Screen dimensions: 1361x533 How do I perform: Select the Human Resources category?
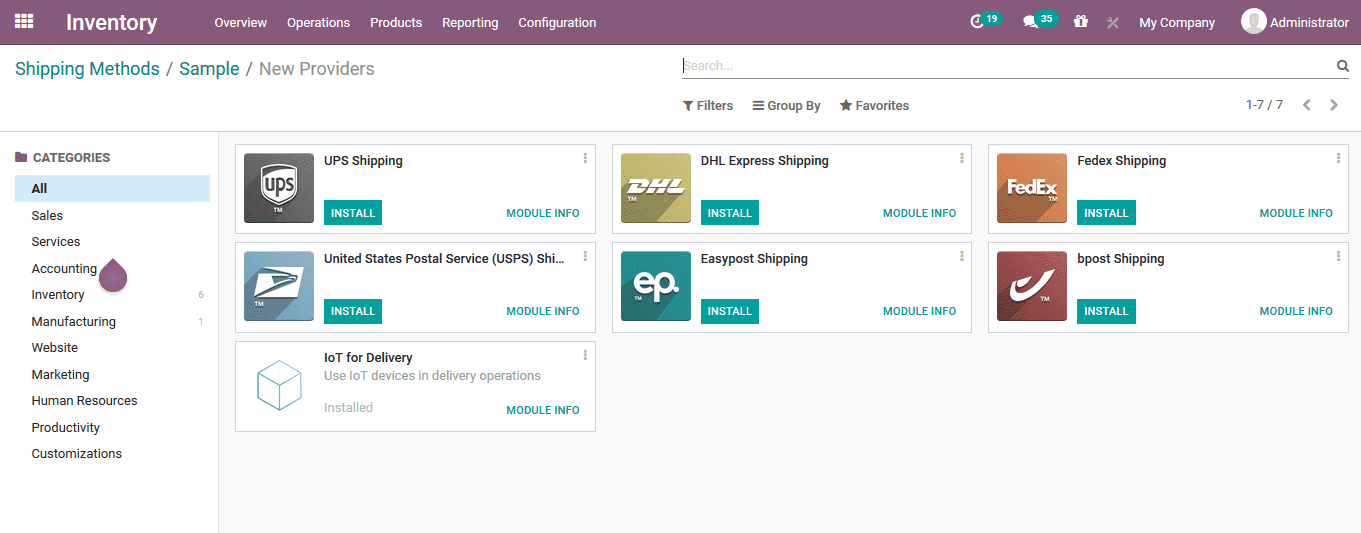[112, 401]
